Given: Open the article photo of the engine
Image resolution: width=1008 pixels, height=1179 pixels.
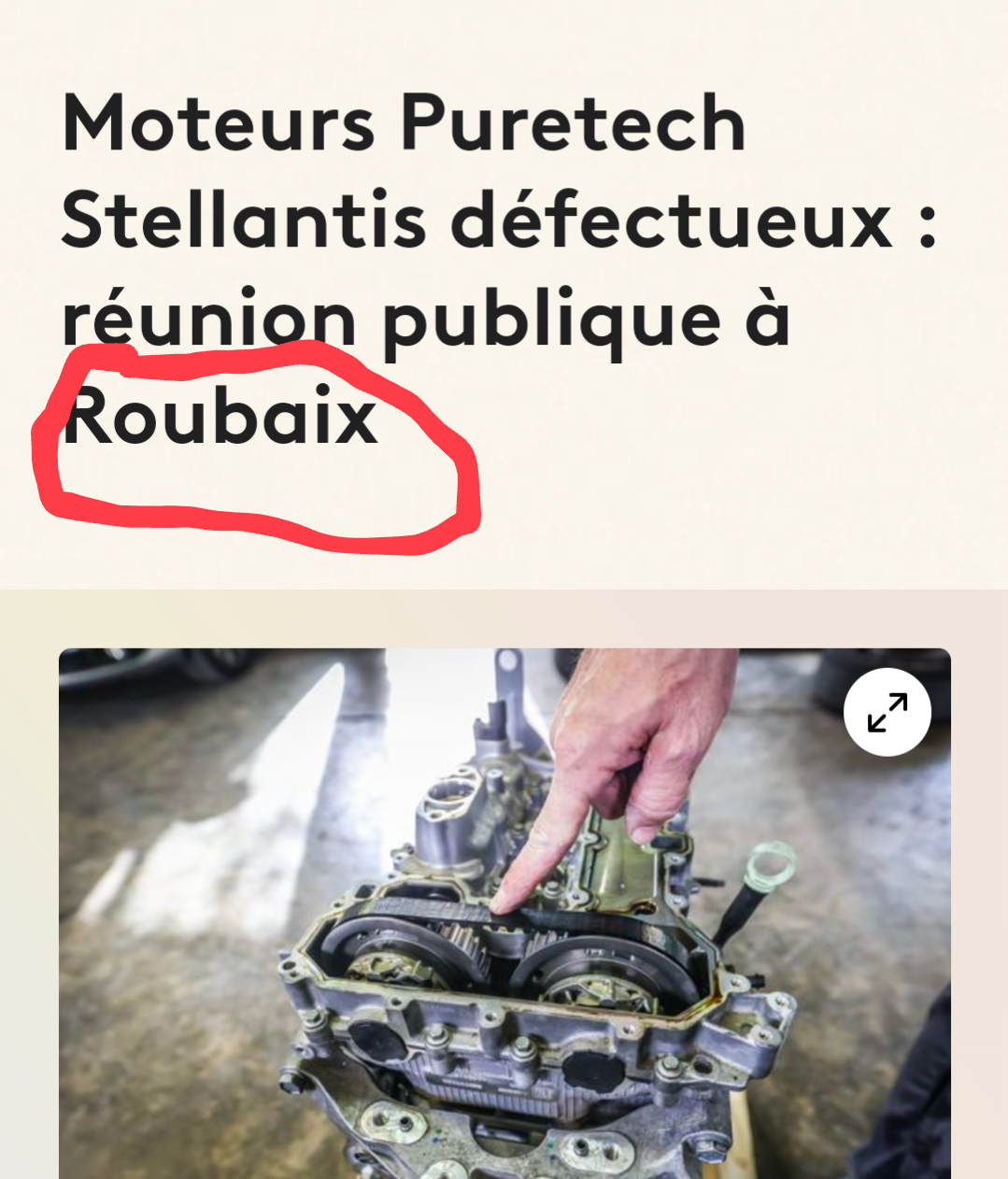Looking at the screenshot, I should coord(504,914).
